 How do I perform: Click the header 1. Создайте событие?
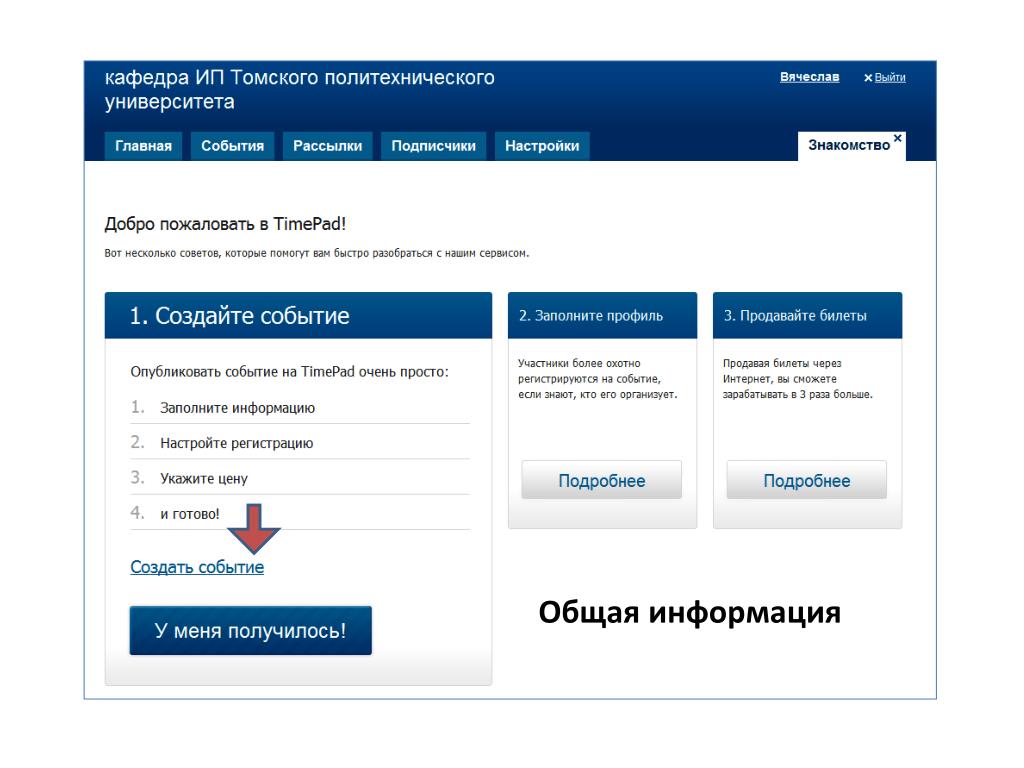[x=298, y=315]
